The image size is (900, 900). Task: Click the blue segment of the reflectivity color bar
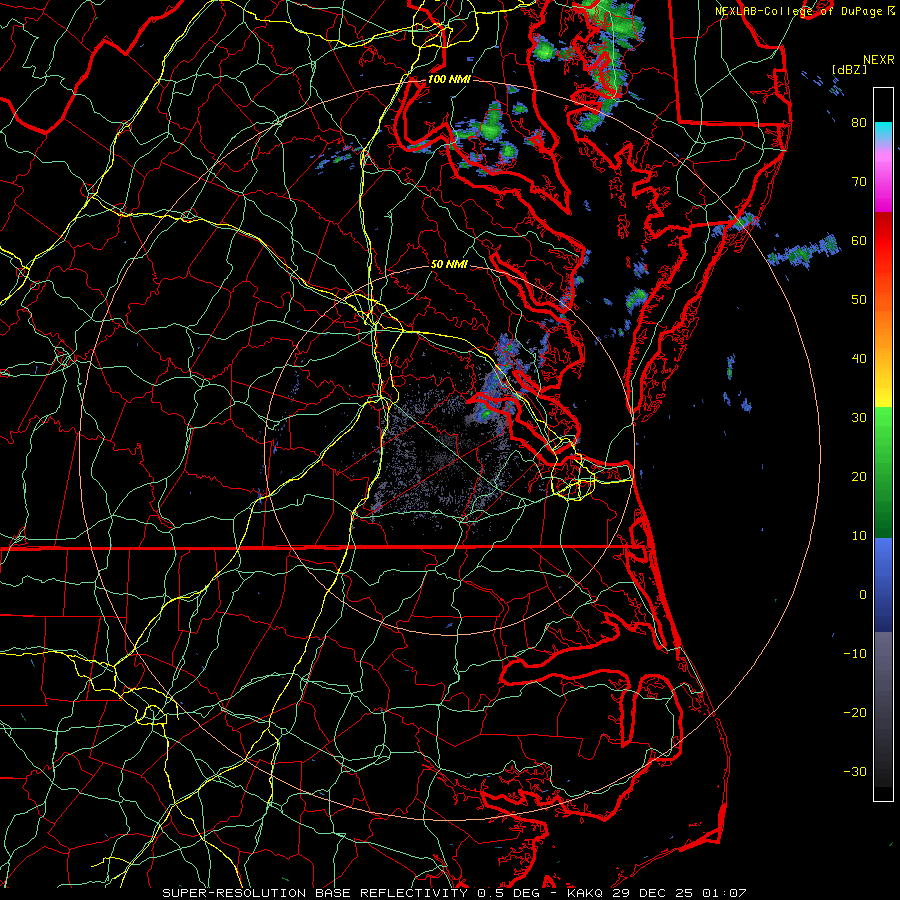tap(883, 584)
